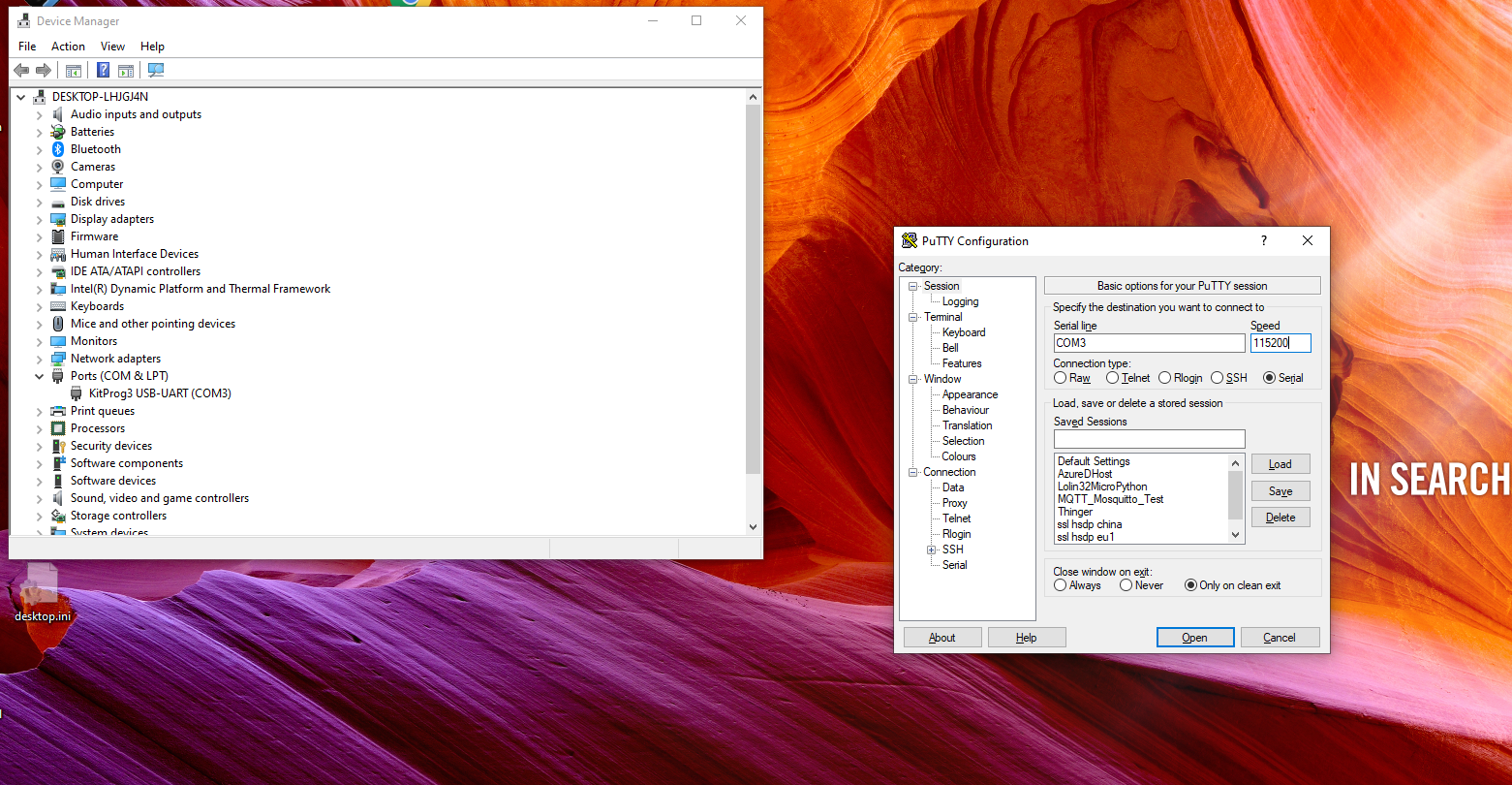This screenshot has height=785, width=1512.
Task: Click Device Manager vertical scrollbar down arrow
Action: pyautogui.click(x=754, y=527)
